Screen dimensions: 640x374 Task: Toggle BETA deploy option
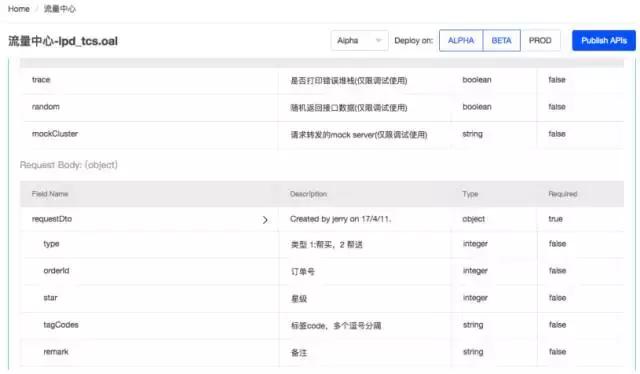click(501, 40)
